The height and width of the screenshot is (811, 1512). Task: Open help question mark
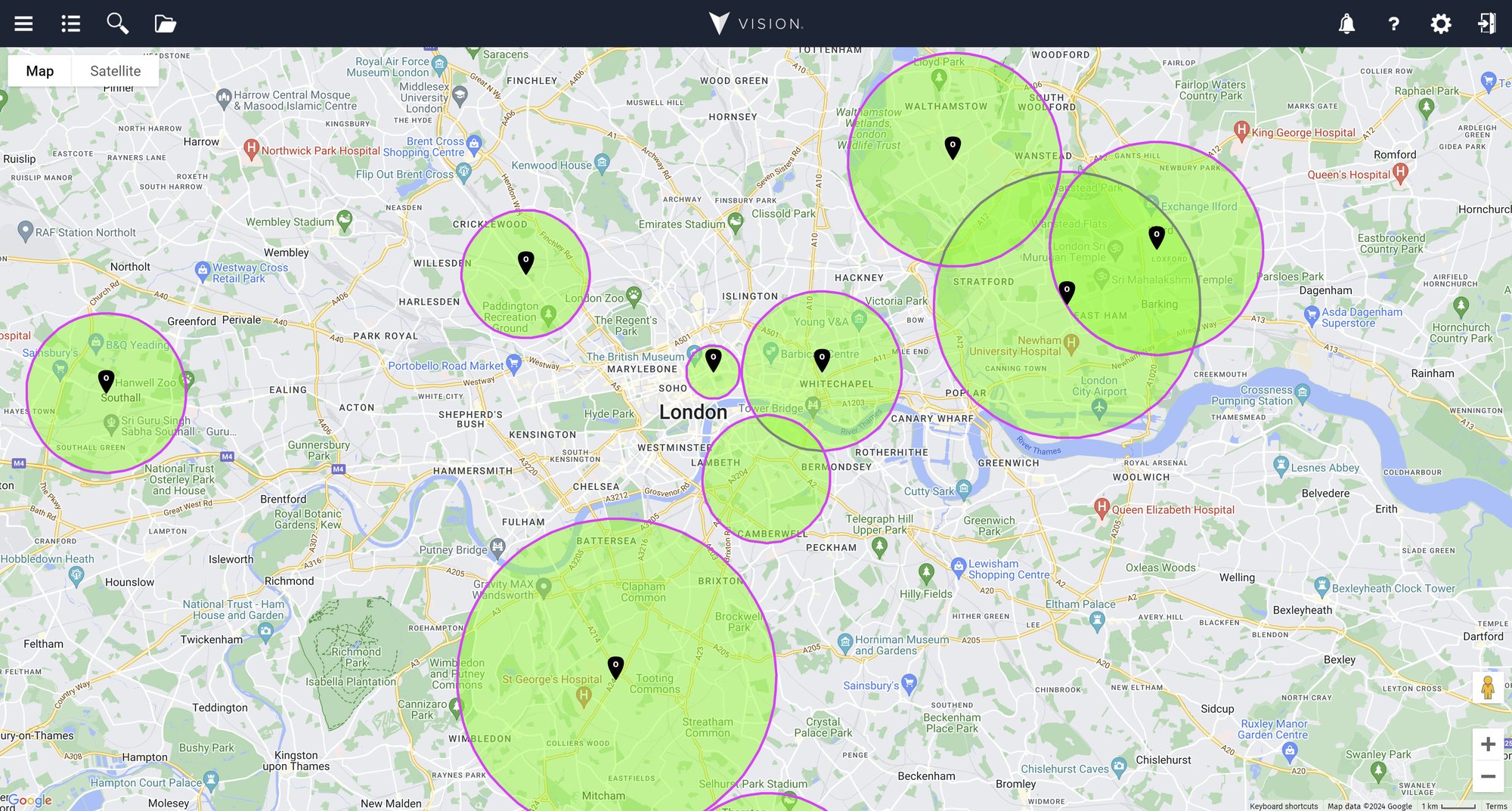click(x=1393, y=23)
